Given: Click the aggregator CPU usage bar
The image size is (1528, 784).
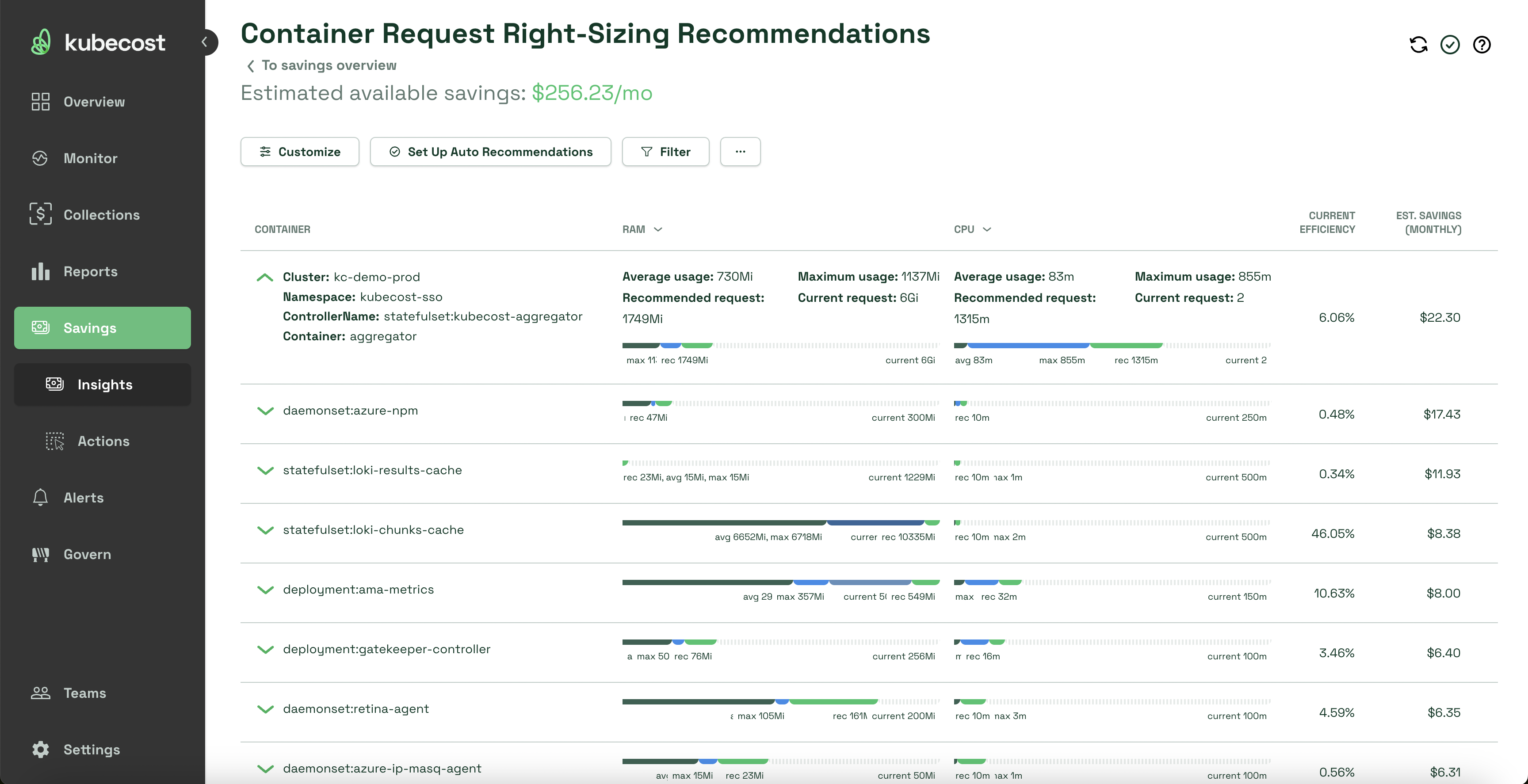Looking at the screenshot, I should click(1112, 345).
